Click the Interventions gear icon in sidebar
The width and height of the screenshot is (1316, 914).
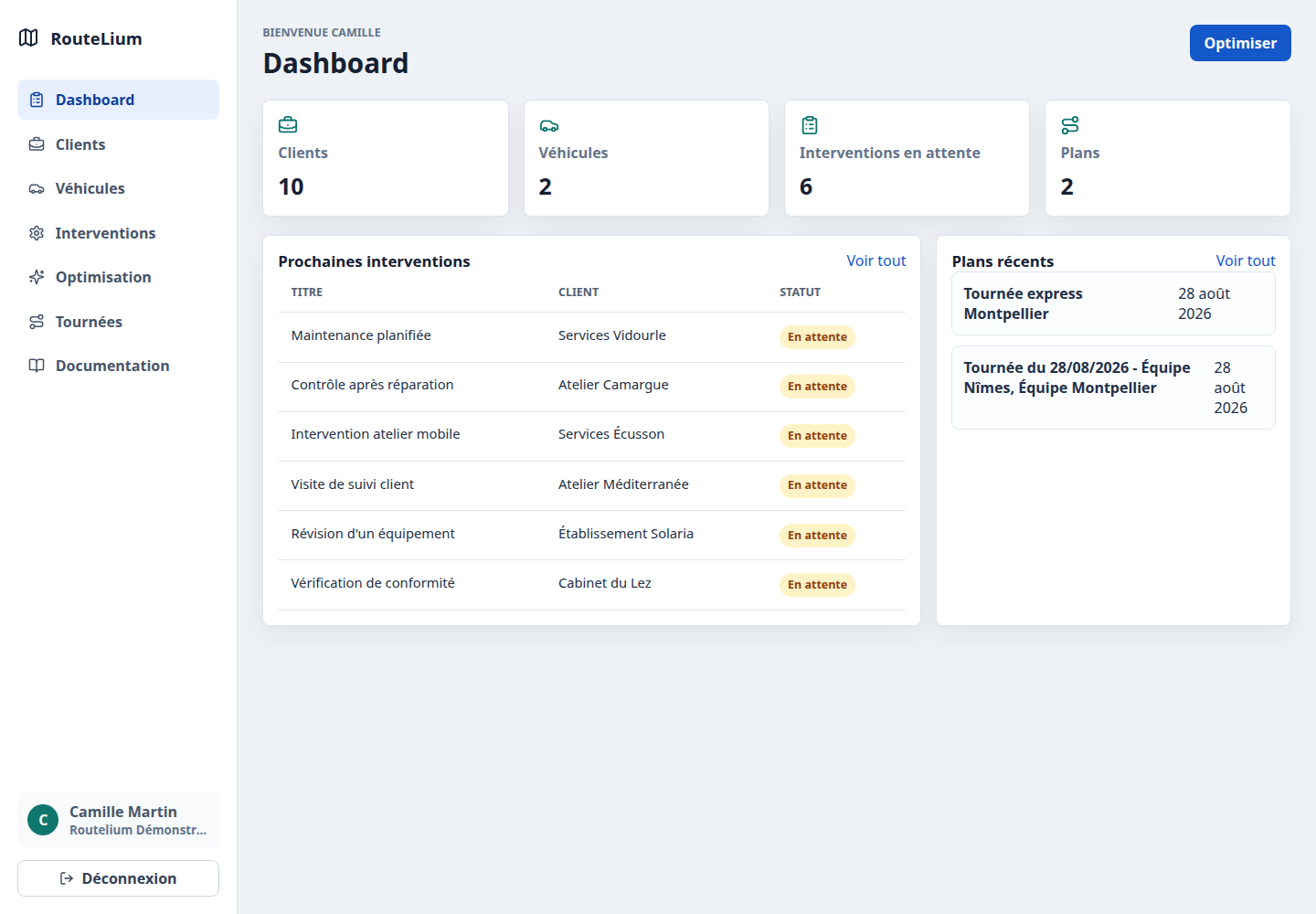(37, 233)
